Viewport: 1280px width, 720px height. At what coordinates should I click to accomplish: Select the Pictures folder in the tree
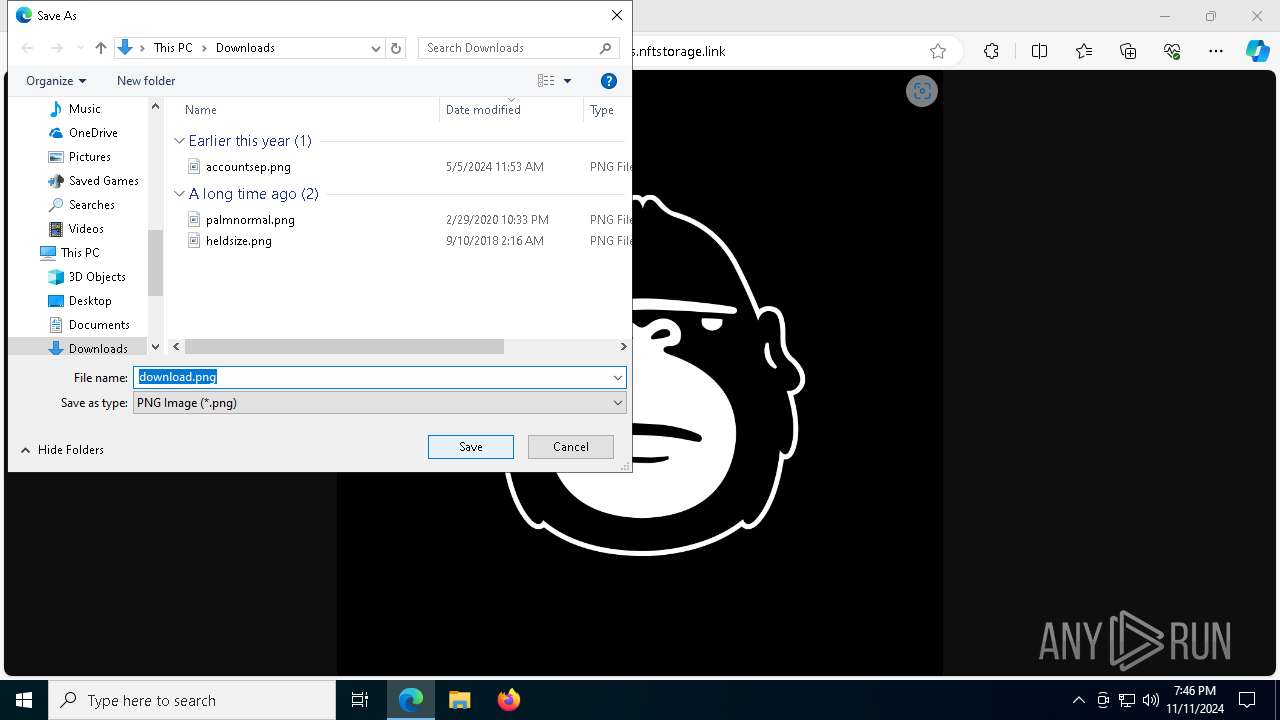click(89, 157)
